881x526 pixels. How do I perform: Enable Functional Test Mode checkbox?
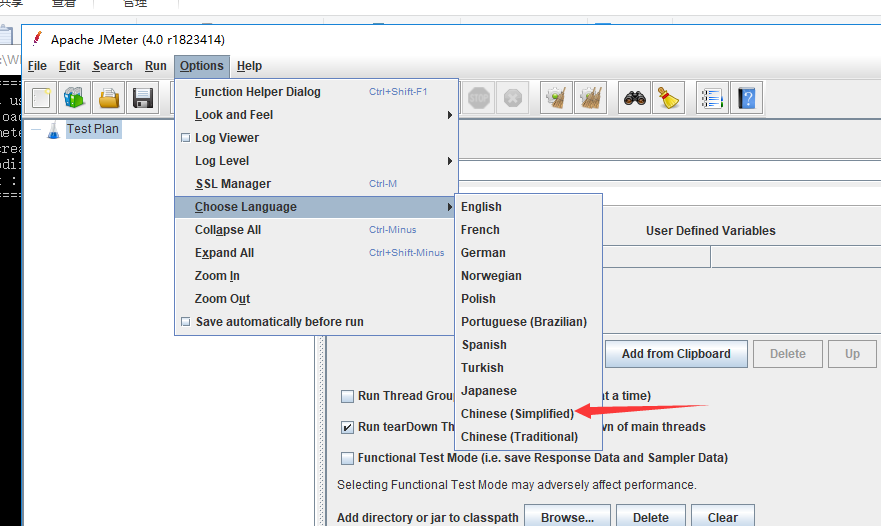(x=347, y=458)
